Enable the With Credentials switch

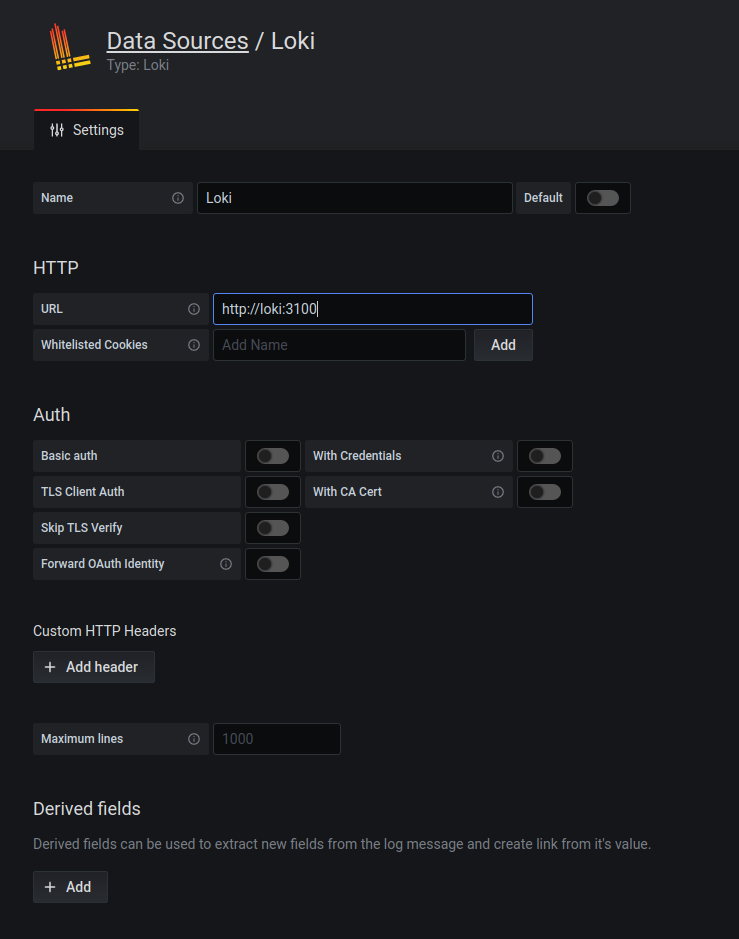[545, 456]
